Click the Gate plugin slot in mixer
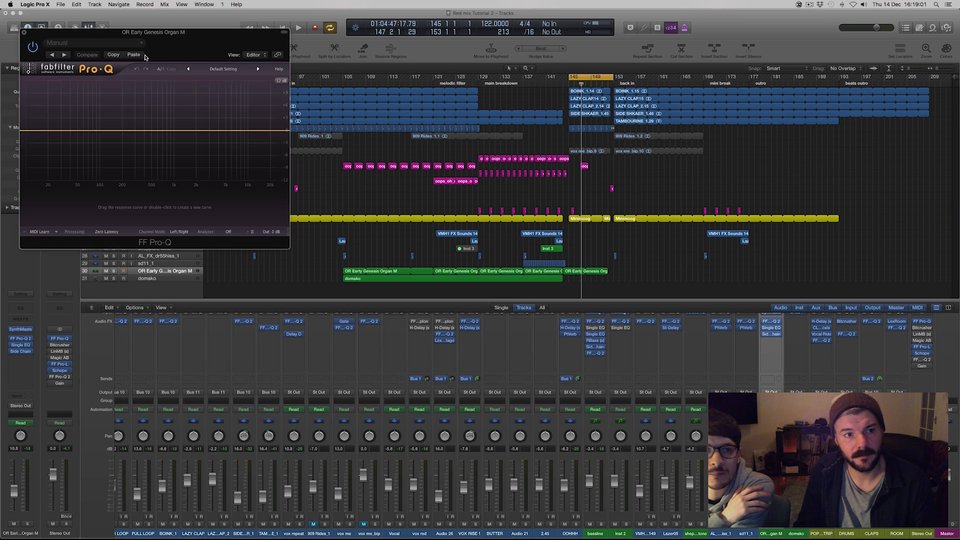 click(x=344, y=321)
